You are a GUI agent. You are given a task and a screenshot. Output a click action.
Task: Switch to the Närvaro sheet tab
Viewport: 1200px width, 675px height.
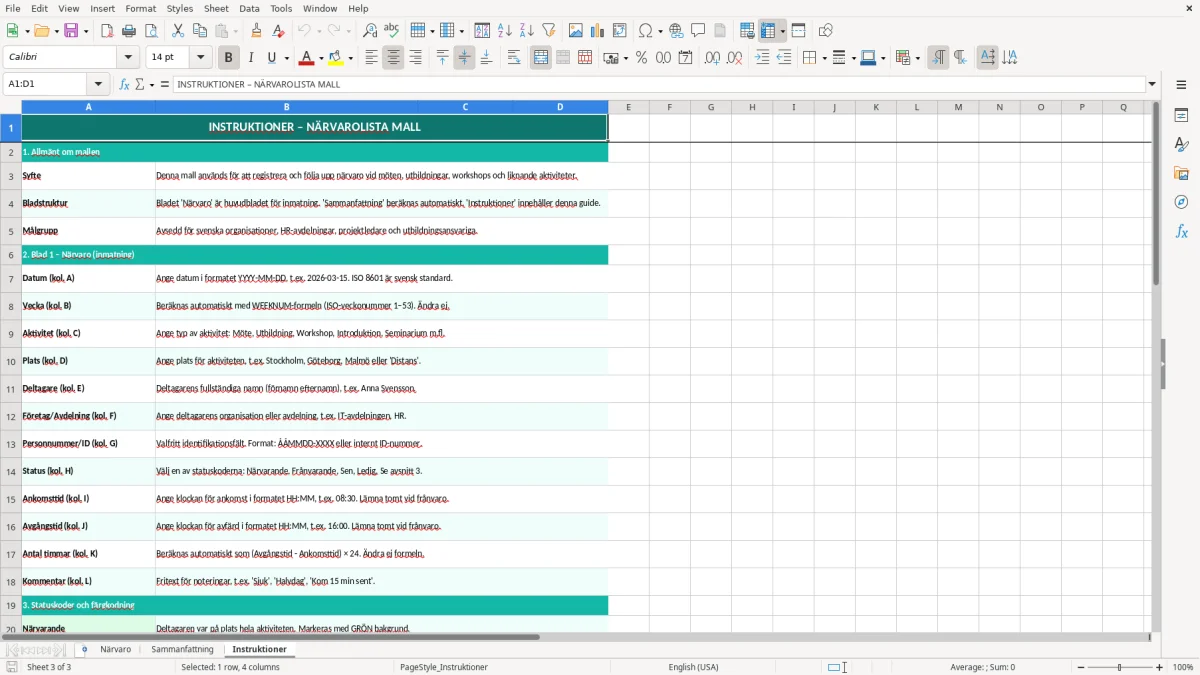pos(116,649)
